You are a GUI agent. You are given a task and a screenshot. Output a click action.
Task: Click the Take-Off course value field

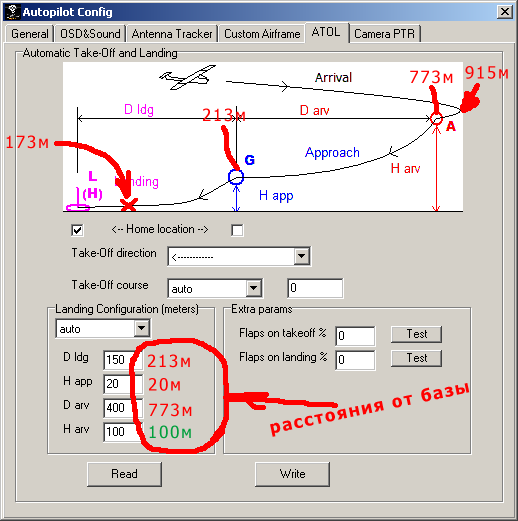point(315,288)
